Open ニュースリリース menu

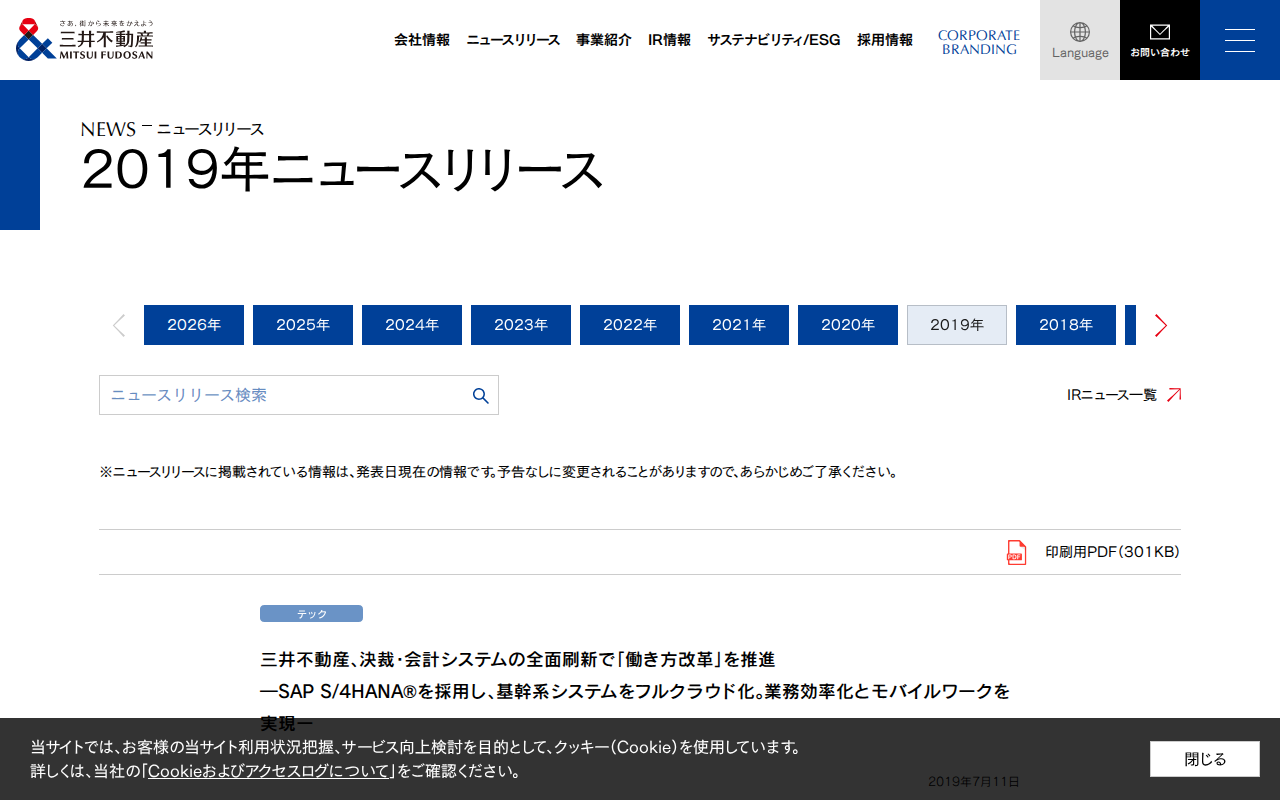[513, 40]
